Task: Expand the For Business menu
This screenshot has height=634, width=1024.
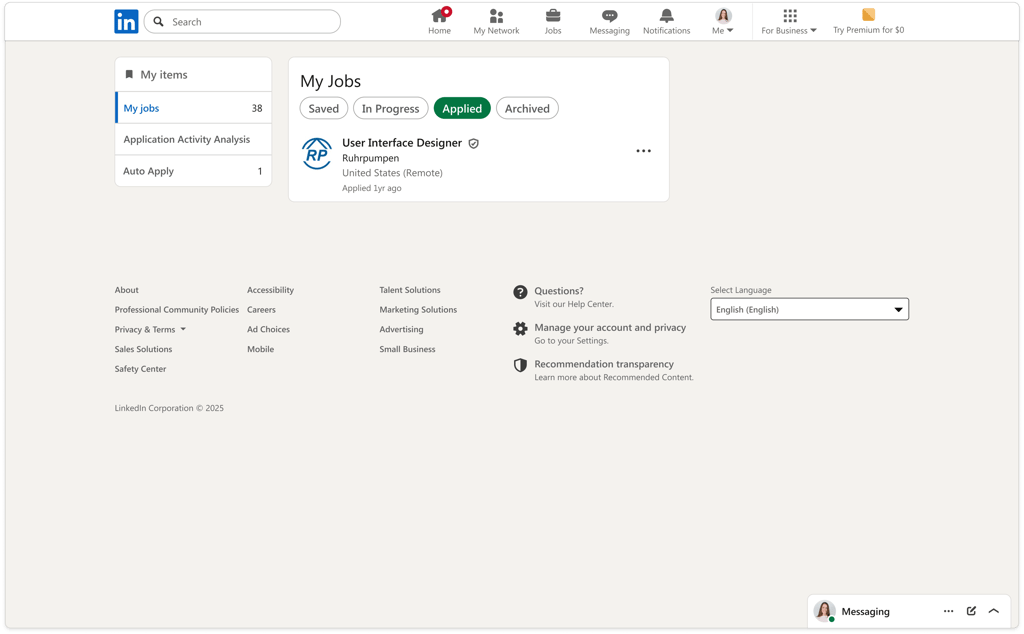Action: (789, 22)
